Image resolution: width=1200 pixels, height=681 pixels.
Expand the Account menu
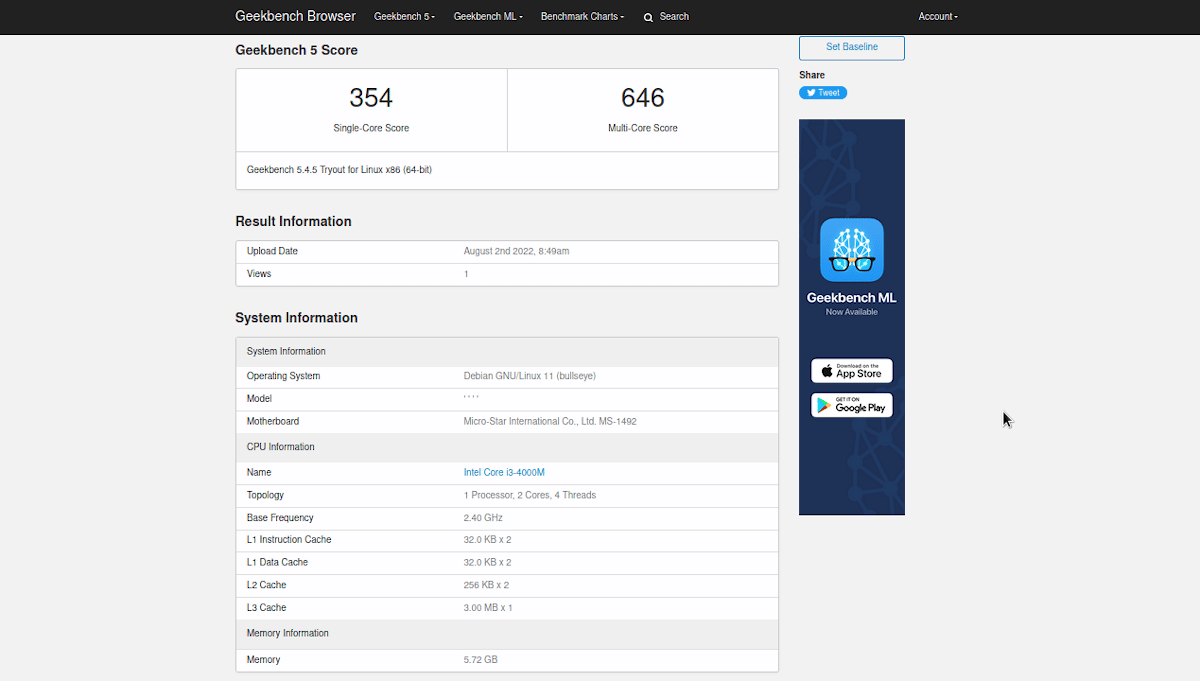(x=938, y=17)
